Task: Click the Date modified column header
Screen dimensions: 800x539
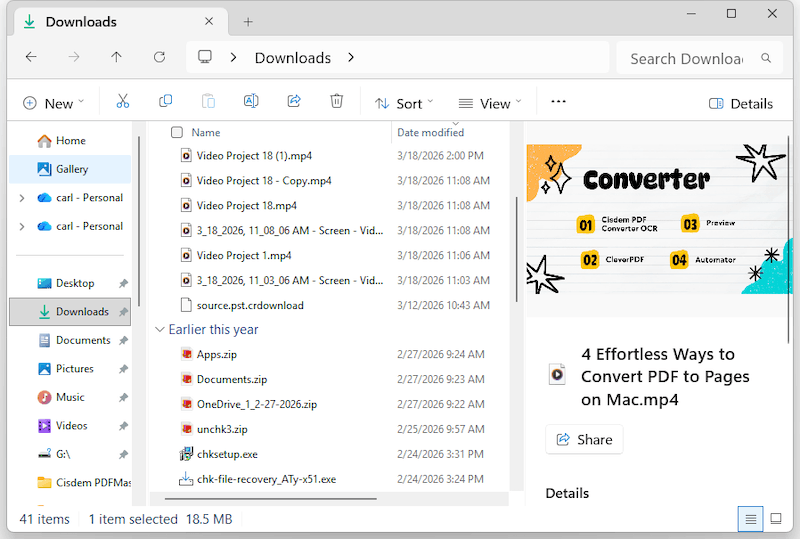Action: [431, 133]
